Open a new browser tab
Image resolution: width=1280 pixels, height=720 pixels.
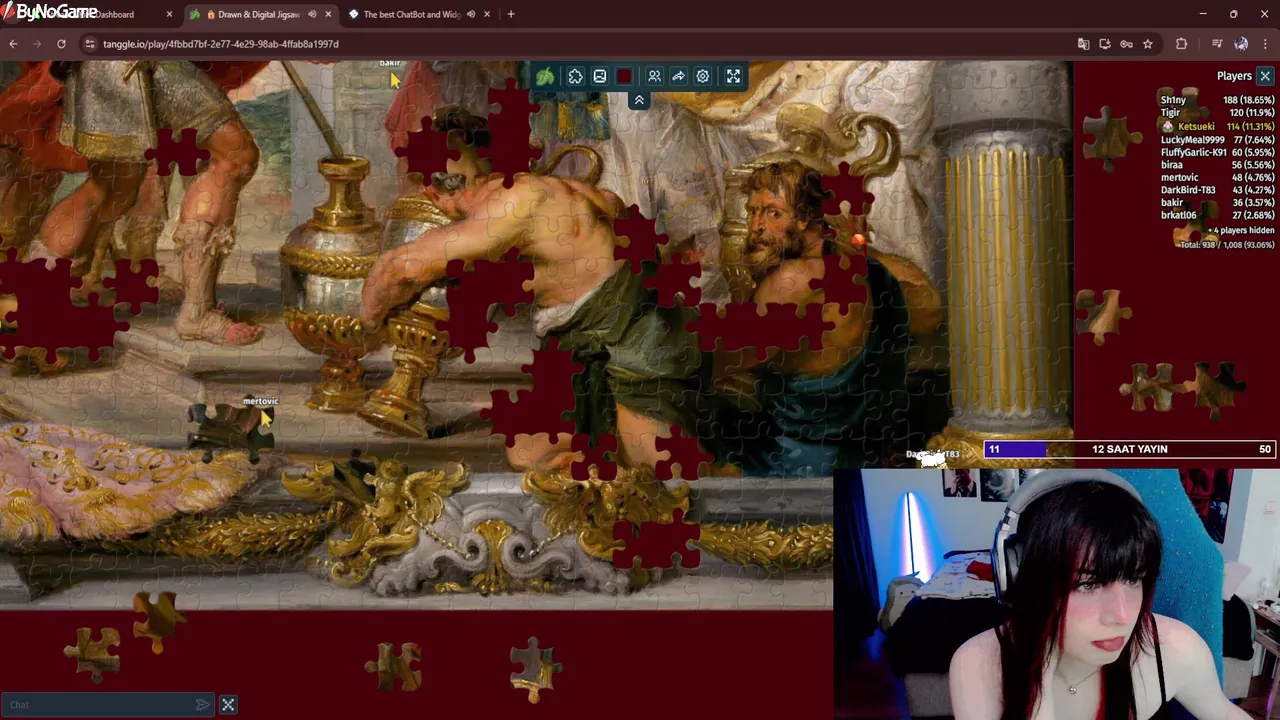click(x=511, y=14)
